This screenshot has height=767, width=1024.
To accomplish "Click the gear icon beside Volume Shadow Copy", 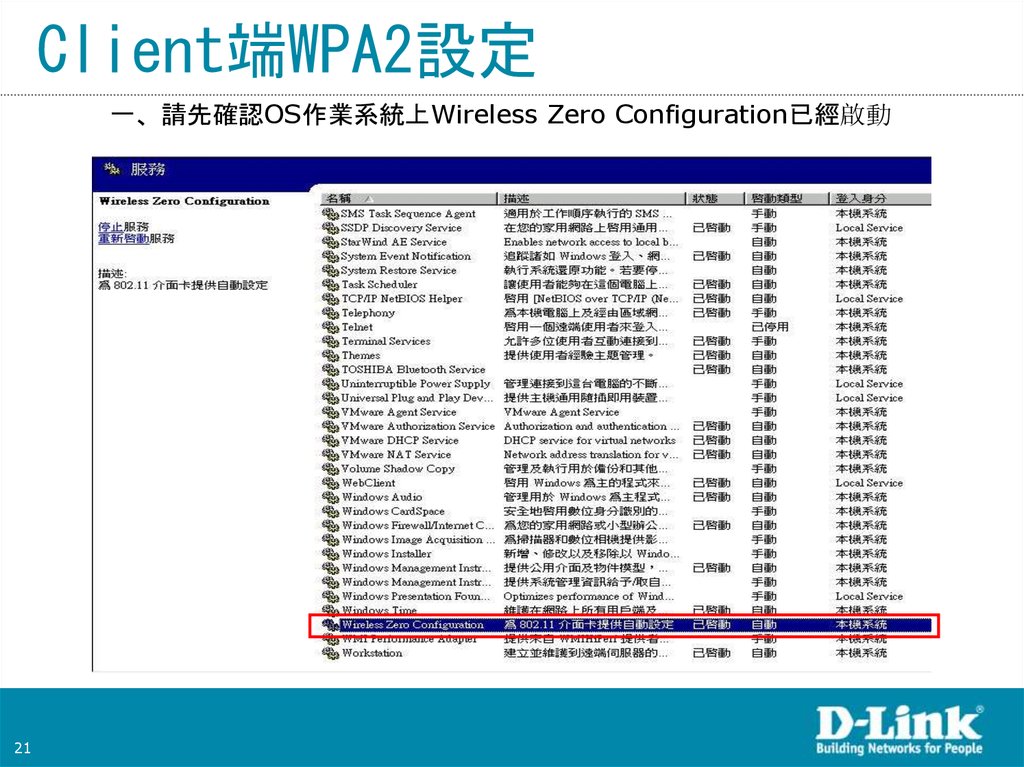I will pos(330,469).
